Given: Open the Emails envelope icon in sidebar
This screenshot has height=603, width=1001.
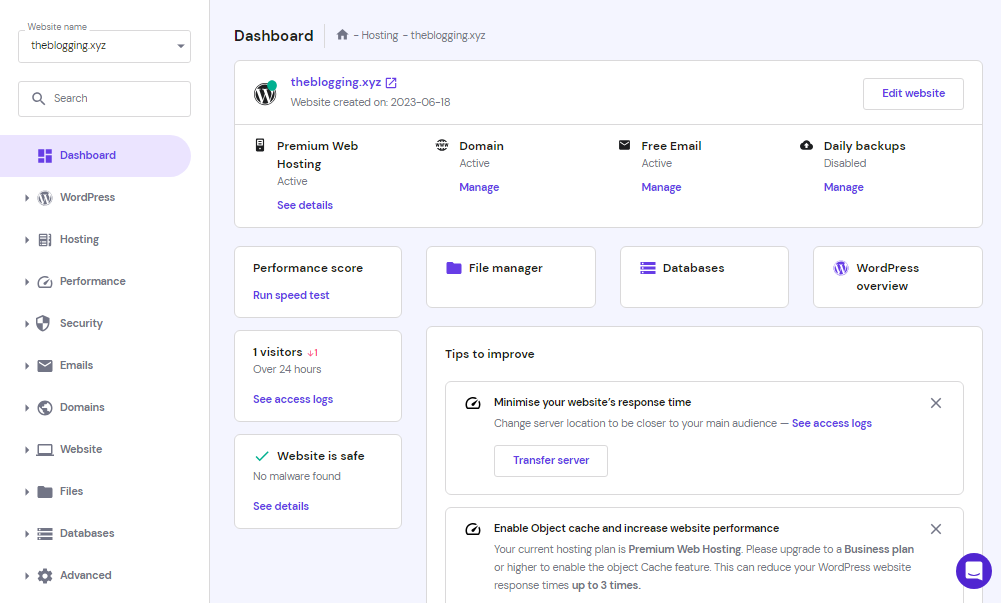Looking at the screenshot, I should click(x=44, y=365).
